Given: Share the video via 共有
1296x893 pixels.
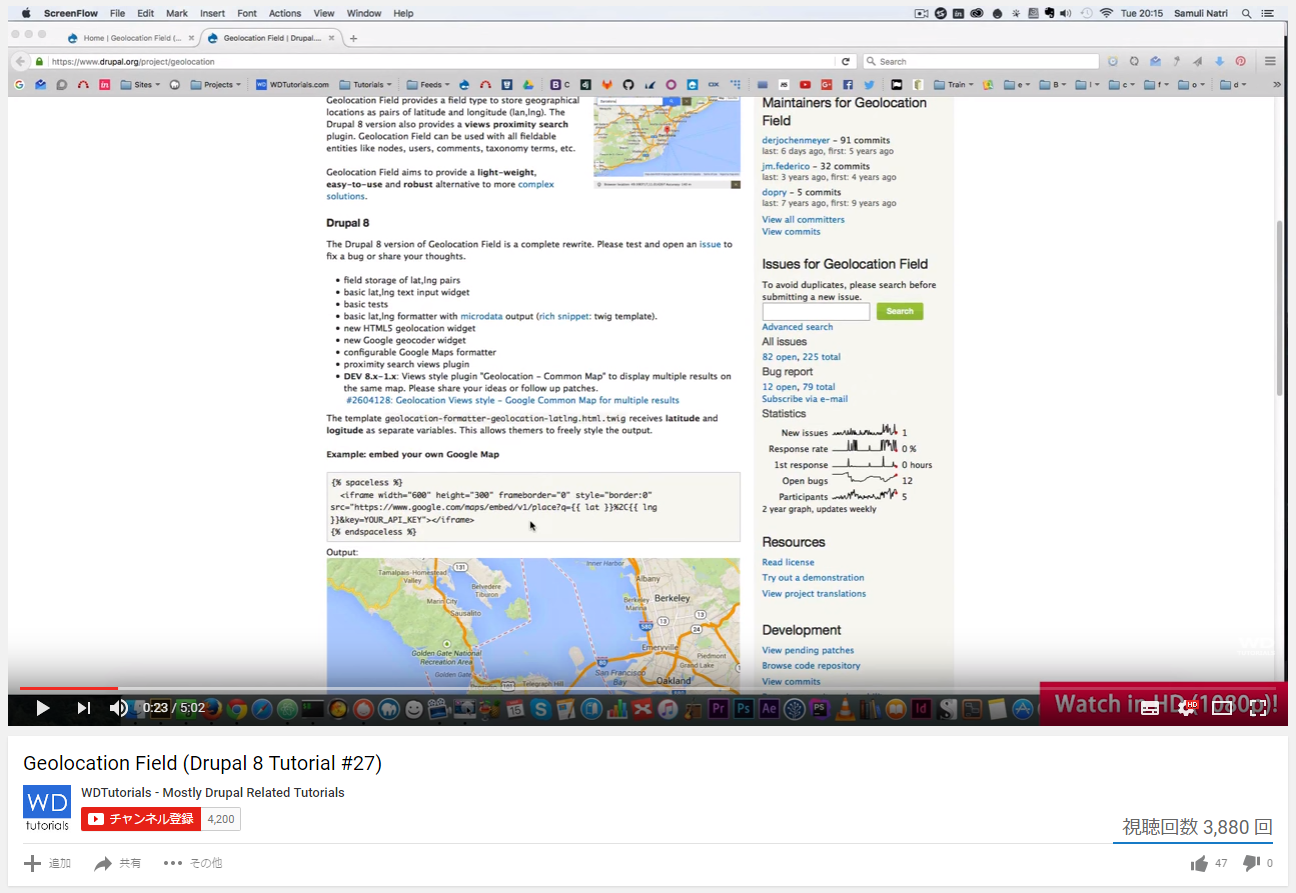Looking at the screenshot, I should pyautogui.click(x=118, y=863).
